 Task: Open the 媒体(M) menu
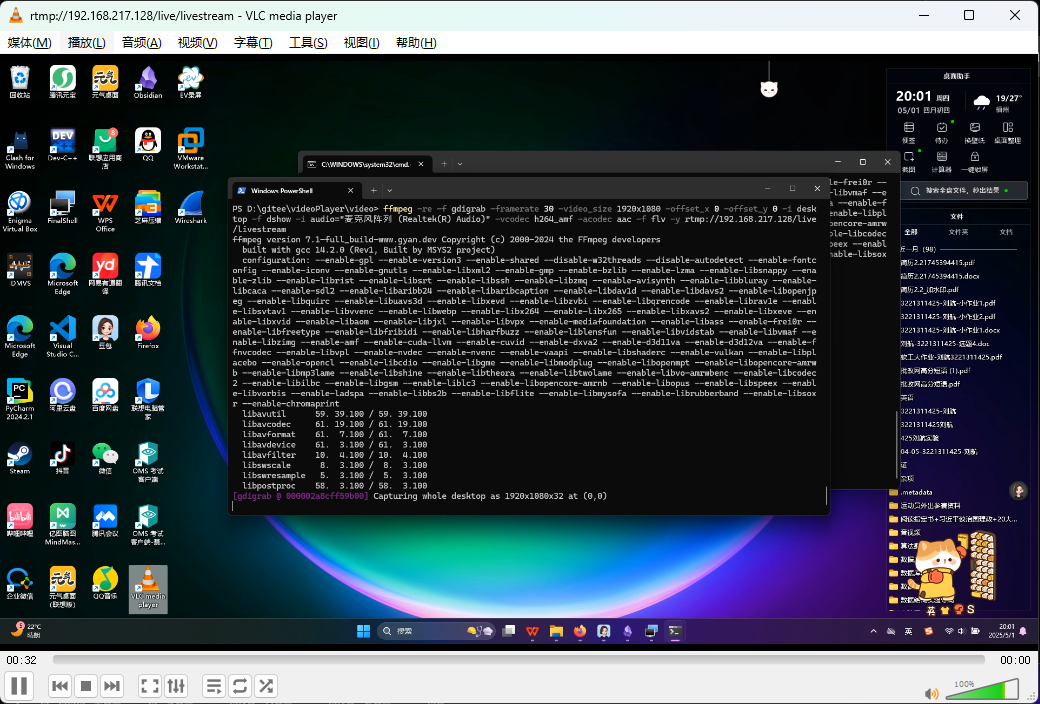coord(29,42)
